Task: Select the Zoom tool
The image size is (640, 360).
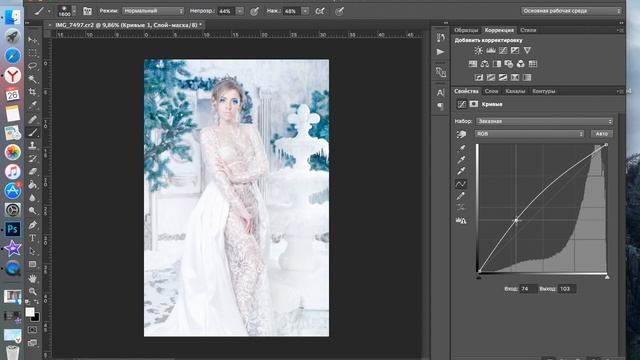Action: (33, 291)
